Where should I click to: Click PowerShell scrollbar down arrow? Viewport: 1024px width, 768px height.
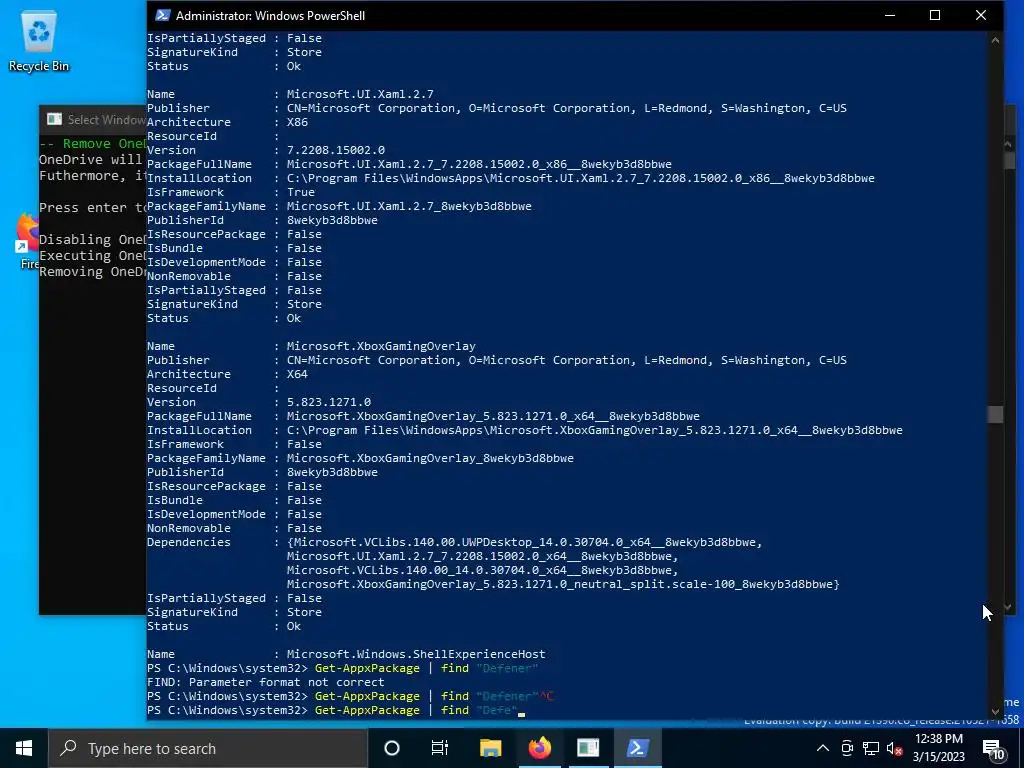pyautogui.click(x=995, y=712)
